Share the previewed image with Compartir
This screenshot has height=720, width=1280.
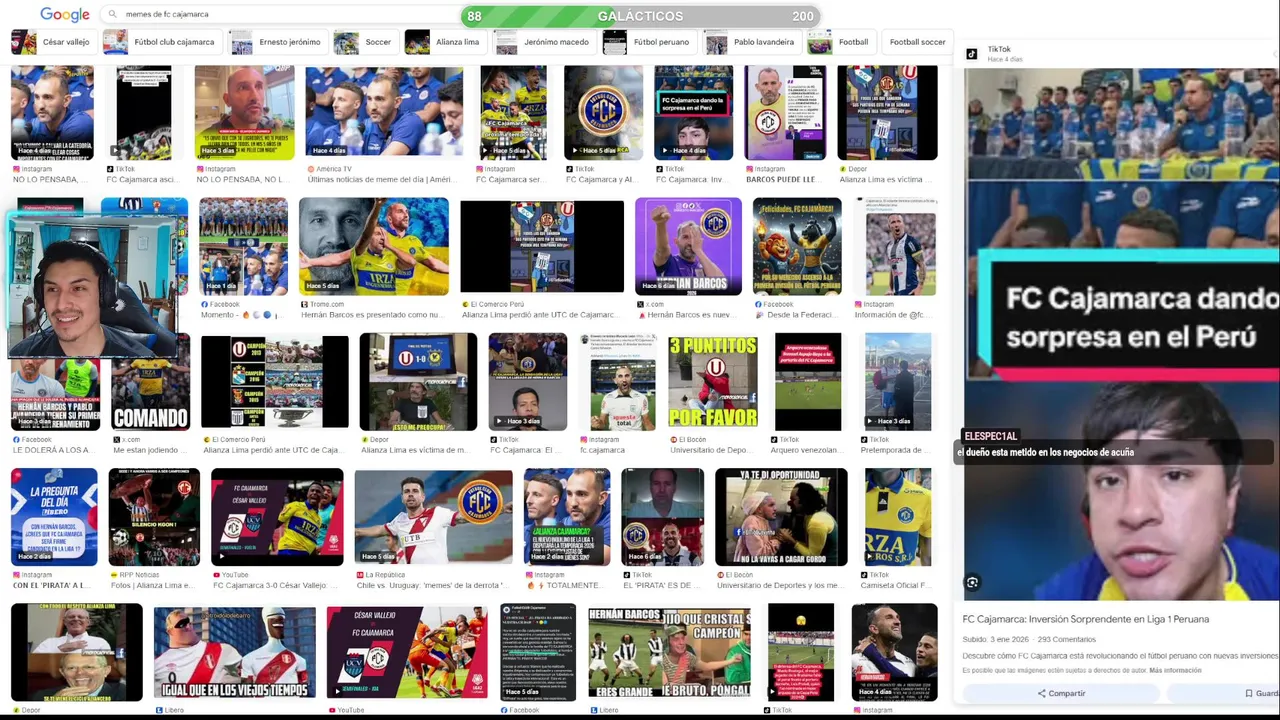coord(1061,693)
